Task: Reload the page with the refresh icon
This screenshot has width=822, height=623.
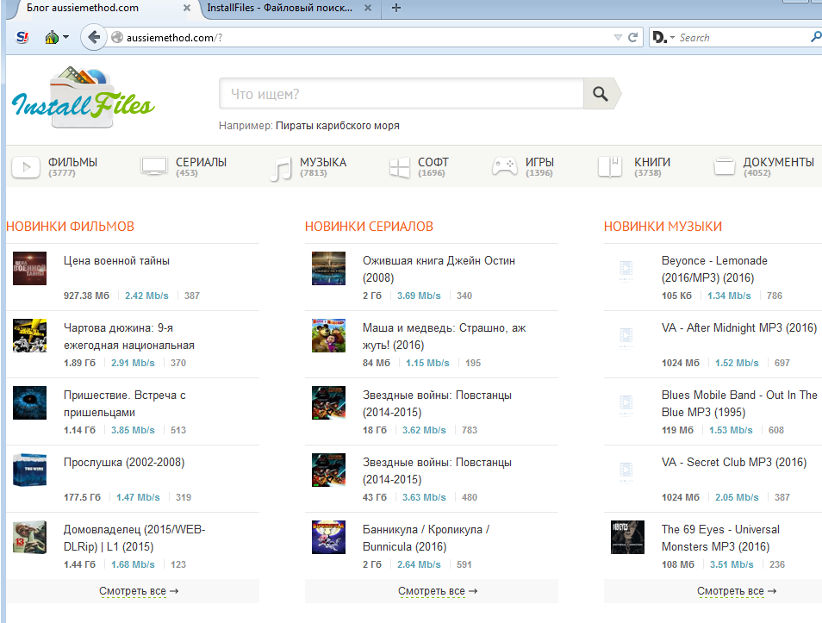Action: coord(633,38)
